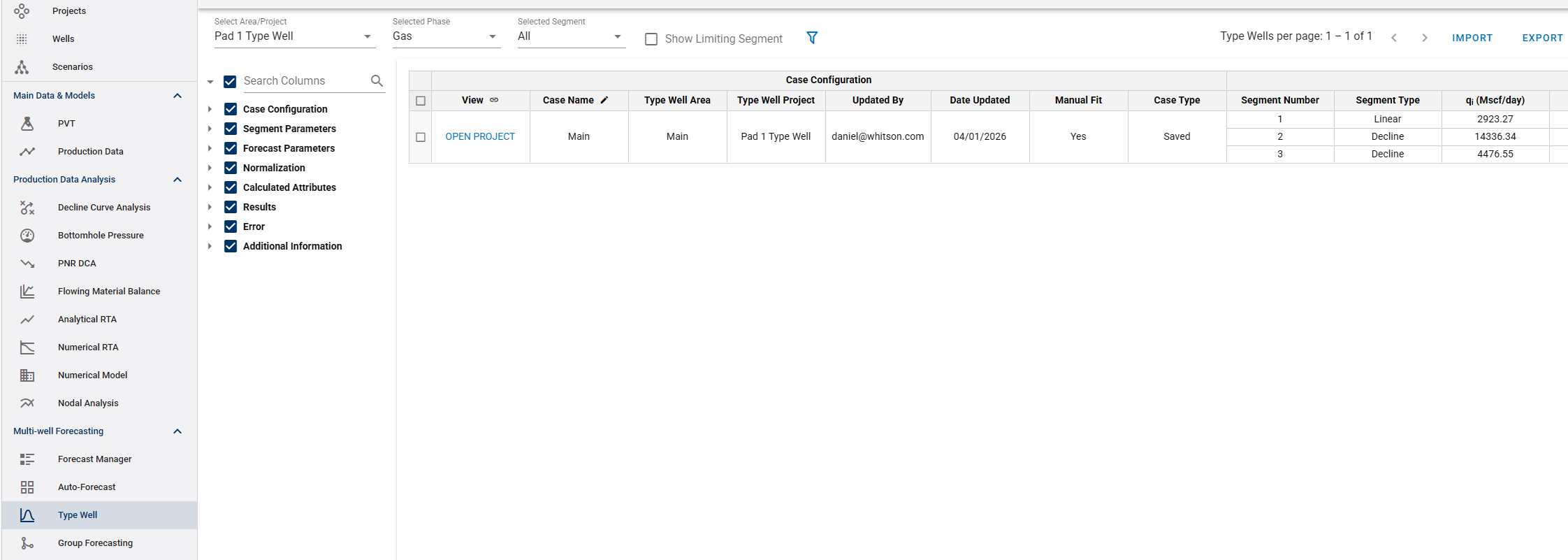1568x560 pixels.
Task: Open the Select Area/Project dropdown
Action: pyautogui.click(x=293, y=36)
